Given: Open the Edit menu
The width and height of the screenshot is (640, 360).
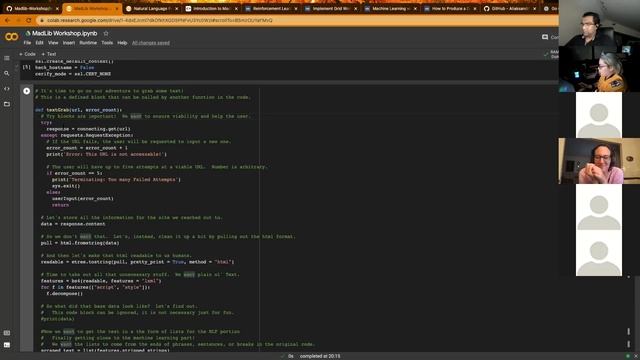Looking at the screenshot, I should 39,43.
